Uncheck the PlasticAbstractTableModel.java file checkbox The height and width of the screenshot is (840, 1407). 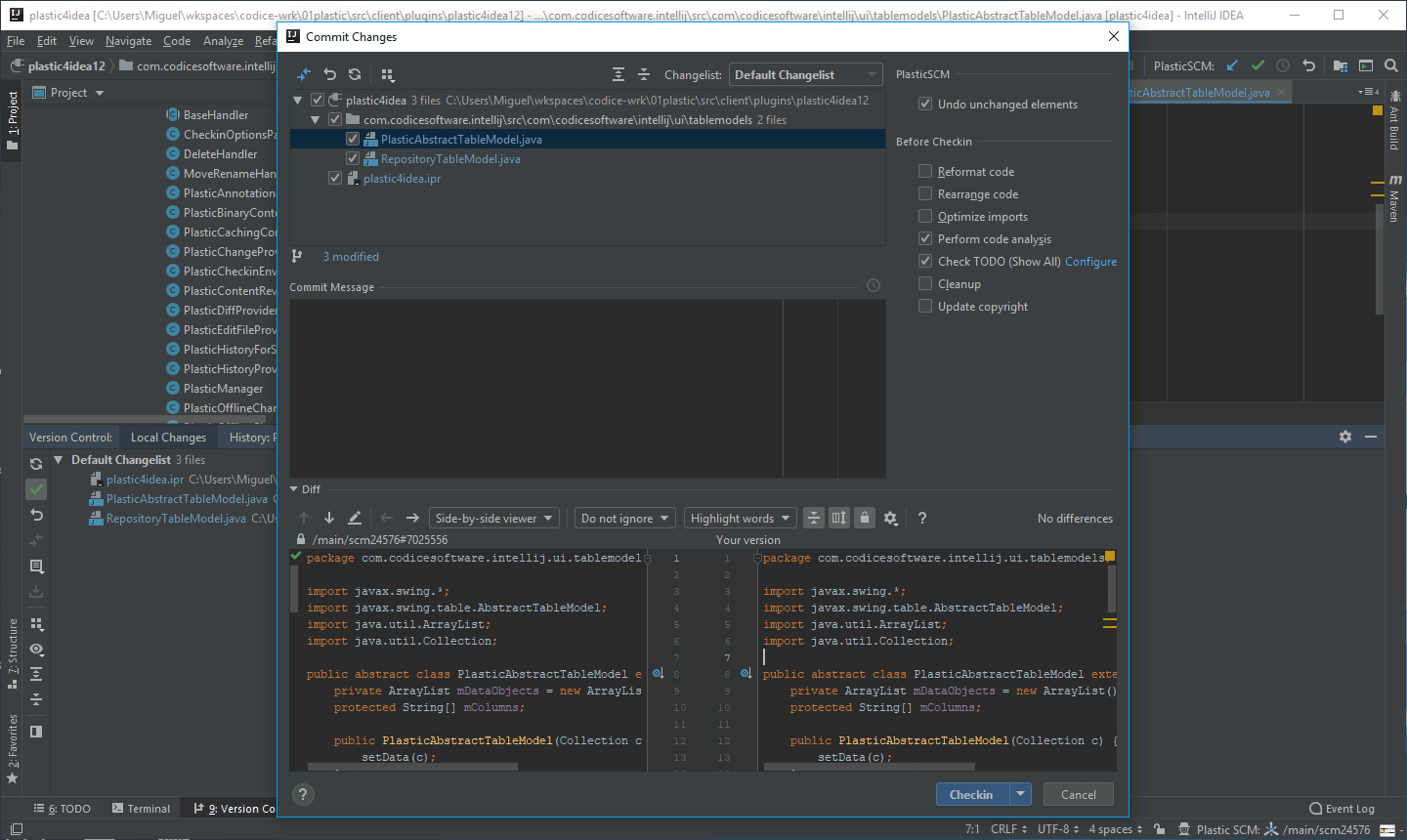pyautogui.click(x=353, y=139)
